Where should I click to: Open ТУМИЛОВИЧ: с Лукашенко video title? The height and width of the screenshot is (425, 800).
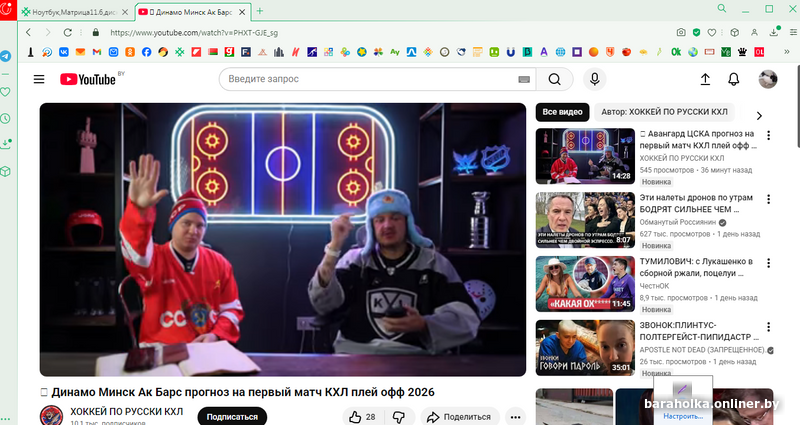pyautogui.click(x=696, y=267)
